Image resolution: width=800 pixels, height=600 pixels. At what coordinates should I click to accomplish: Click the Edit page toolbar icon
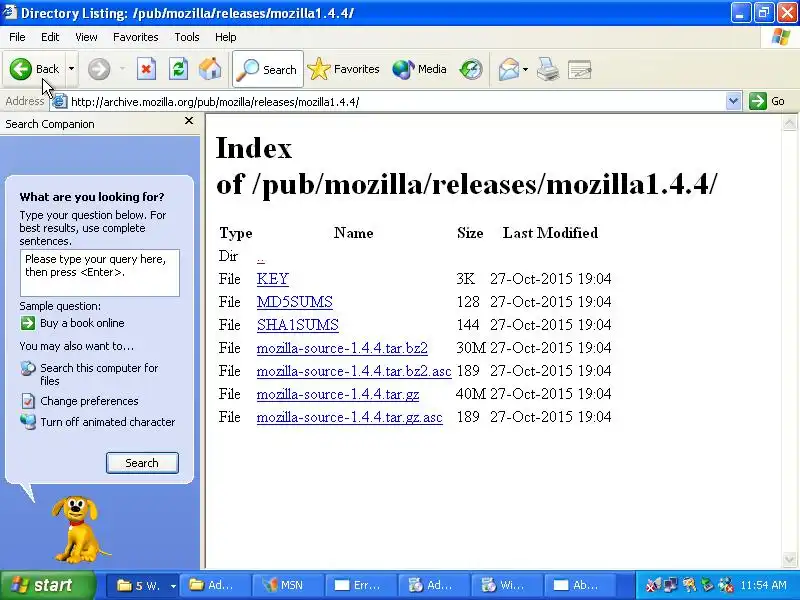[x=579, y=69]
